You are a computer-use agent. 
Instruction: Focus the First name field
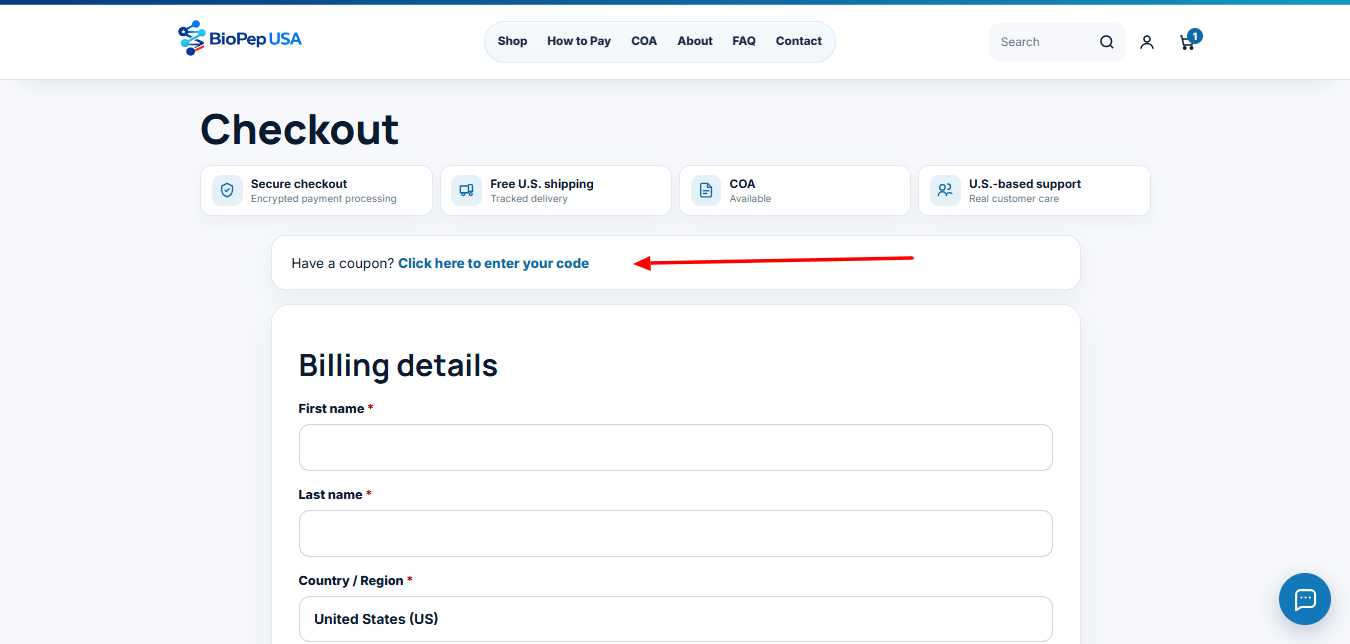[x=676, y=447]
